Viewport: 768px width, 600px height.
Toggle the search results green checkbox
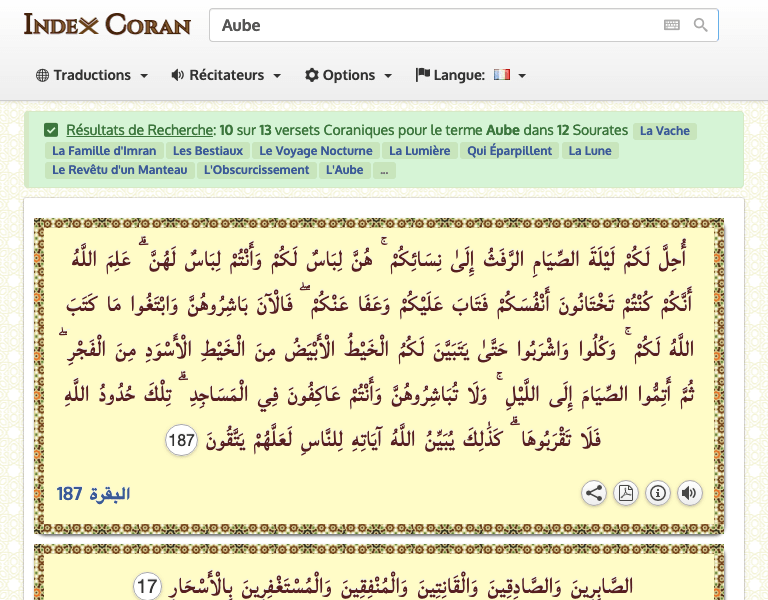(x=51, y=130)
